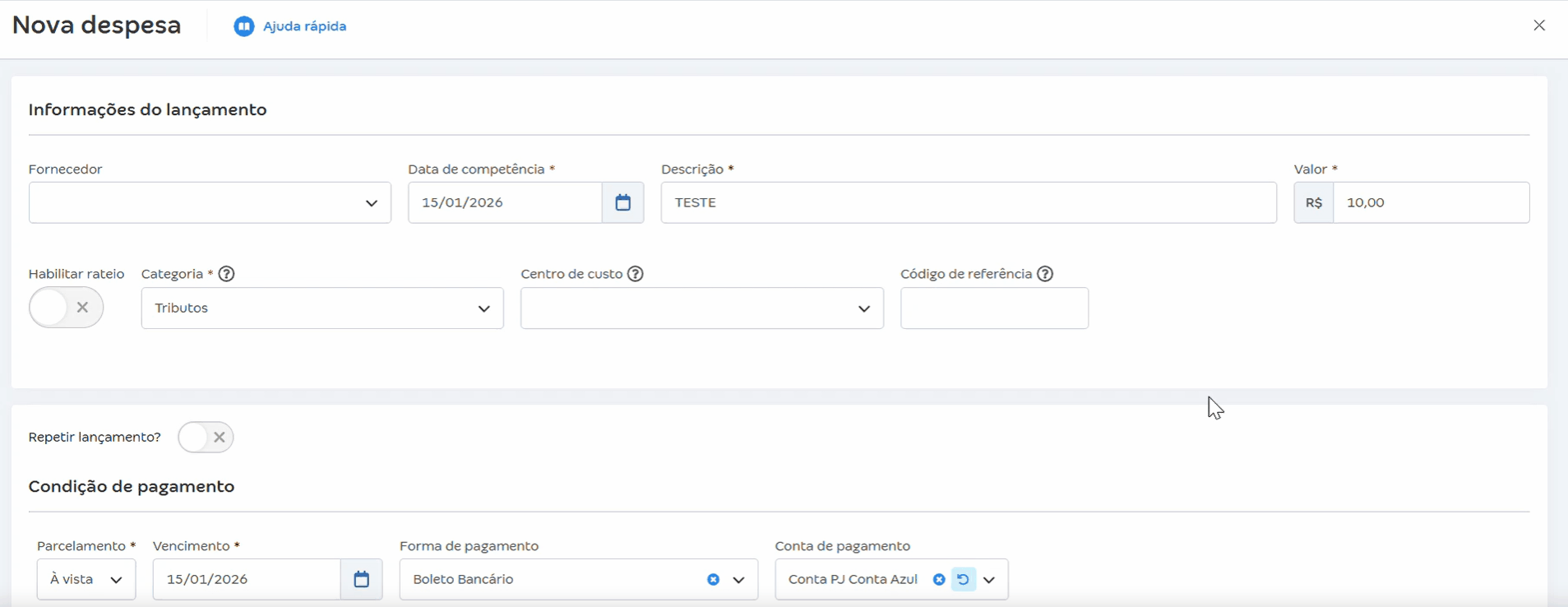
Task: Open calendar picker for Vencimento
Action: [361, 579]
